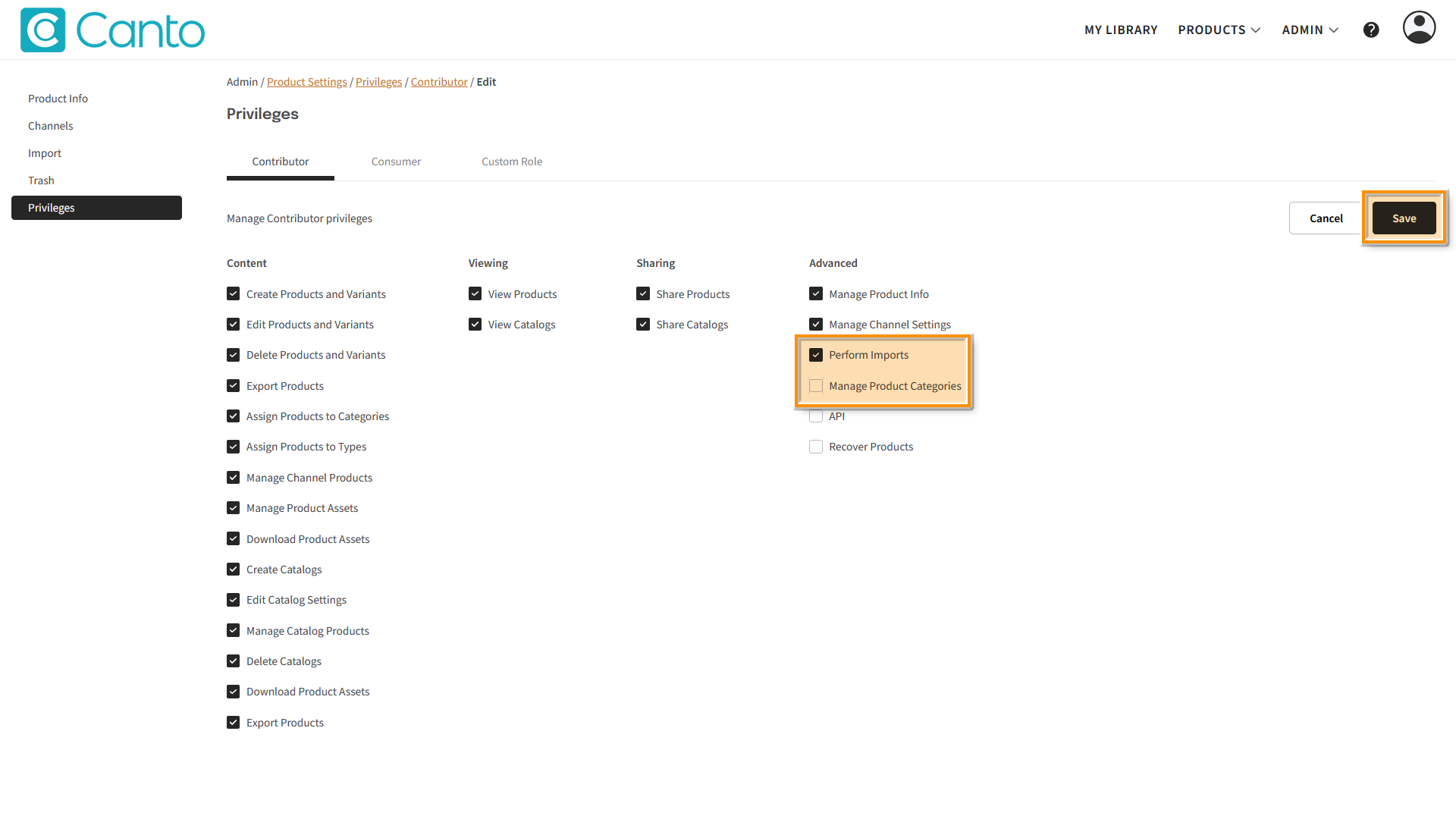Go to MY LIBRARY
The image size is (1456, 819).
(1121, 30)
